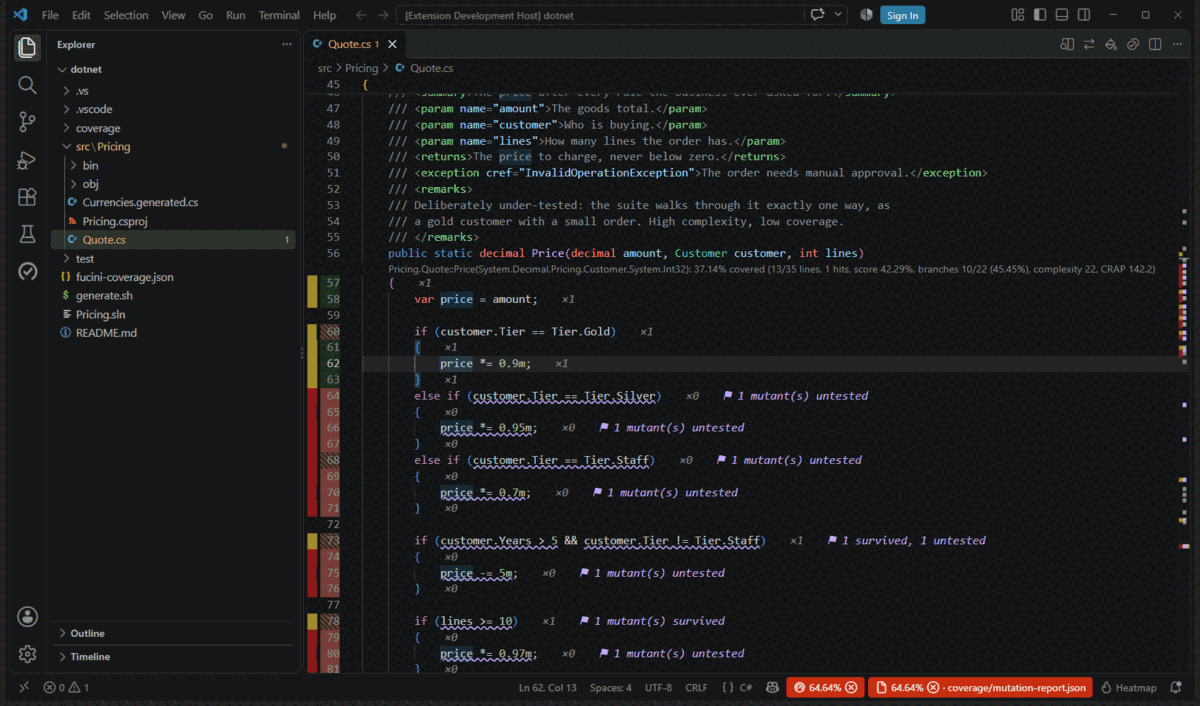Open the Search view icon
1200x706 pixels.
pos(27,85)
